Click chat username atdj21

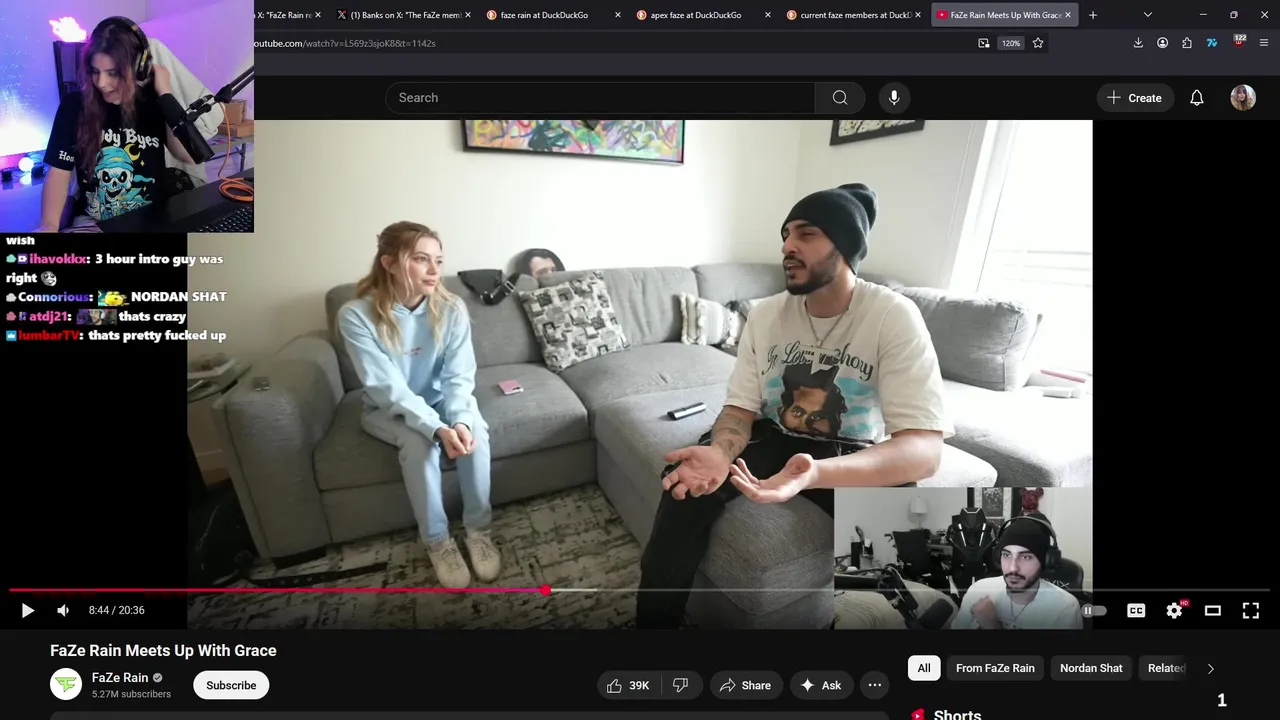[x=49, y=316]
